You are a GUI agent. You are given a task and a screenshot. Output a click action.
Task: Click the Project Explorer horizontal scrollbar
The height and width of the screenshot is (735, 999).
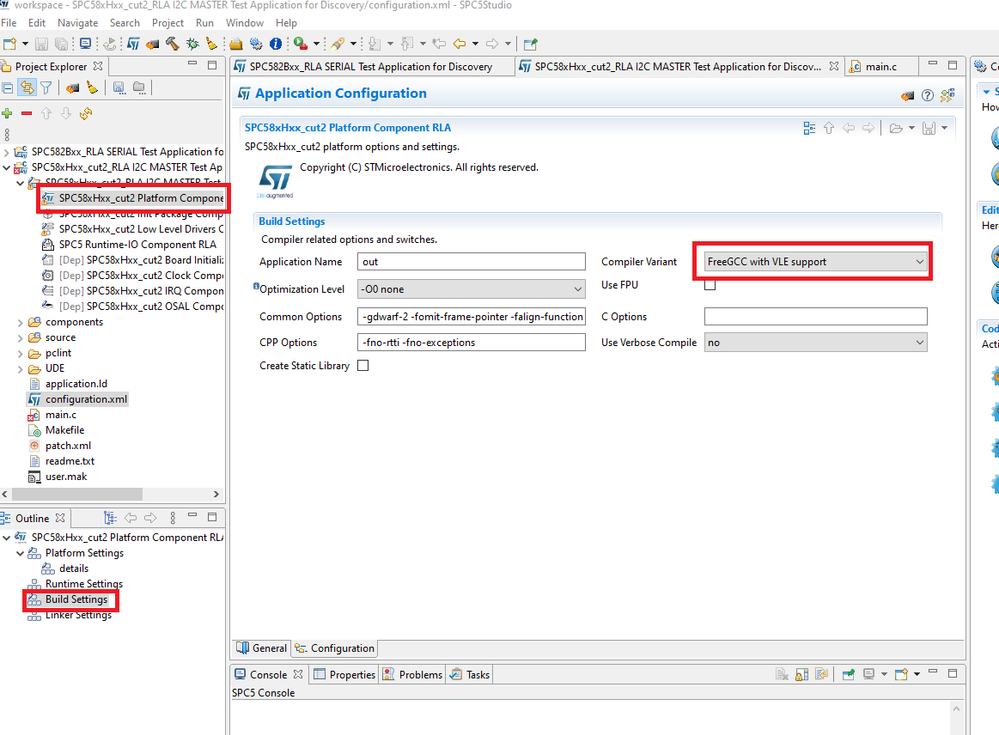coord(77,494)
